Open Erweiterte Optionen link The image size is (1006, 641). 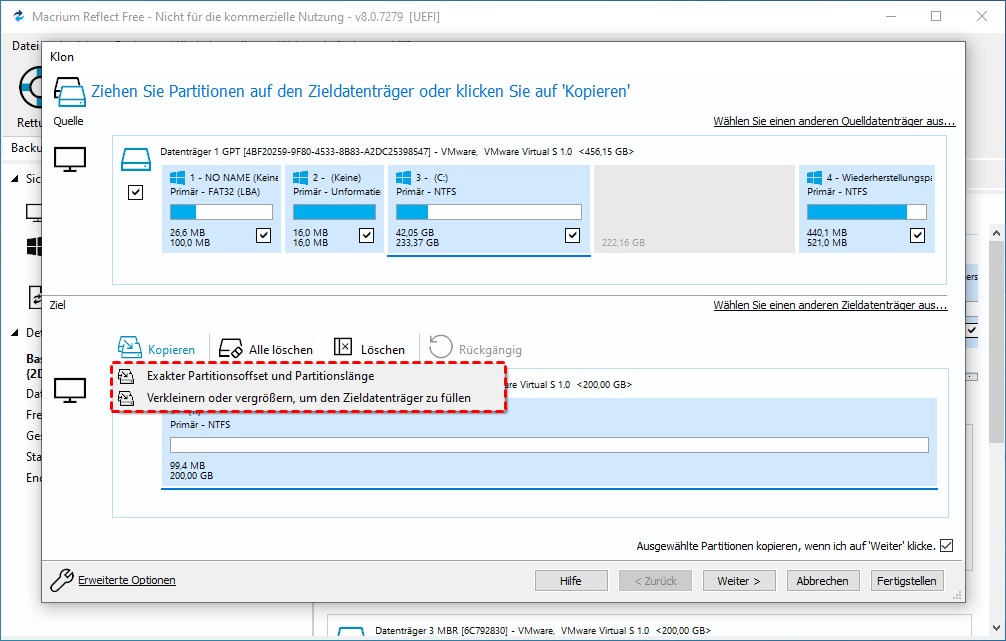[127, 580]
